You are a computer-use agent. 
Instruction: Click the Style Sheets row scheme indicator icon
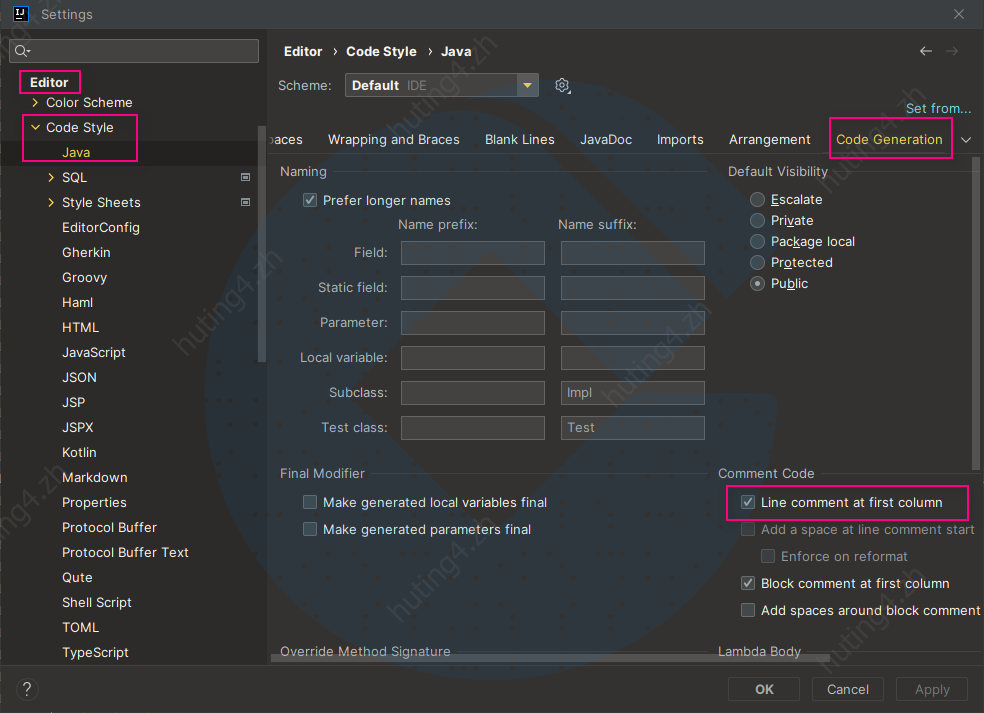[245, 202]
